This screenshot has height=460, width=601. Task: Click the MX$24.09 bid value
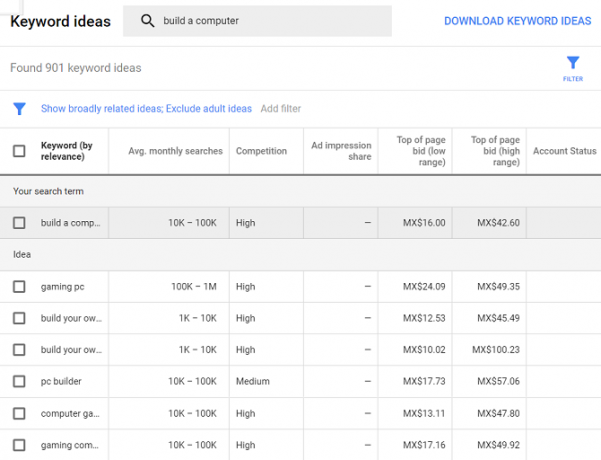pyautogui.click(x=424, y=286)
